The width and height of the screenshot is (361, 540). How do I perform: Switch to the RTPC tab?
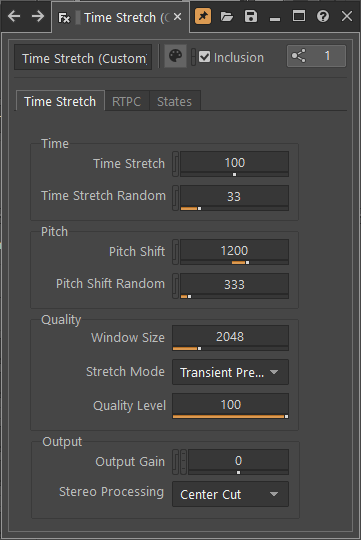(x=126, y=101)
